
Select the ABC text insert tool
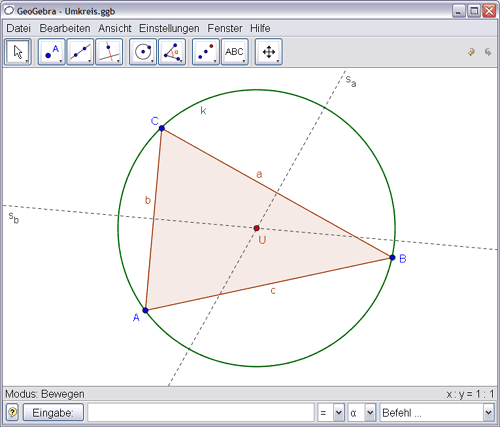coord(235,52)
